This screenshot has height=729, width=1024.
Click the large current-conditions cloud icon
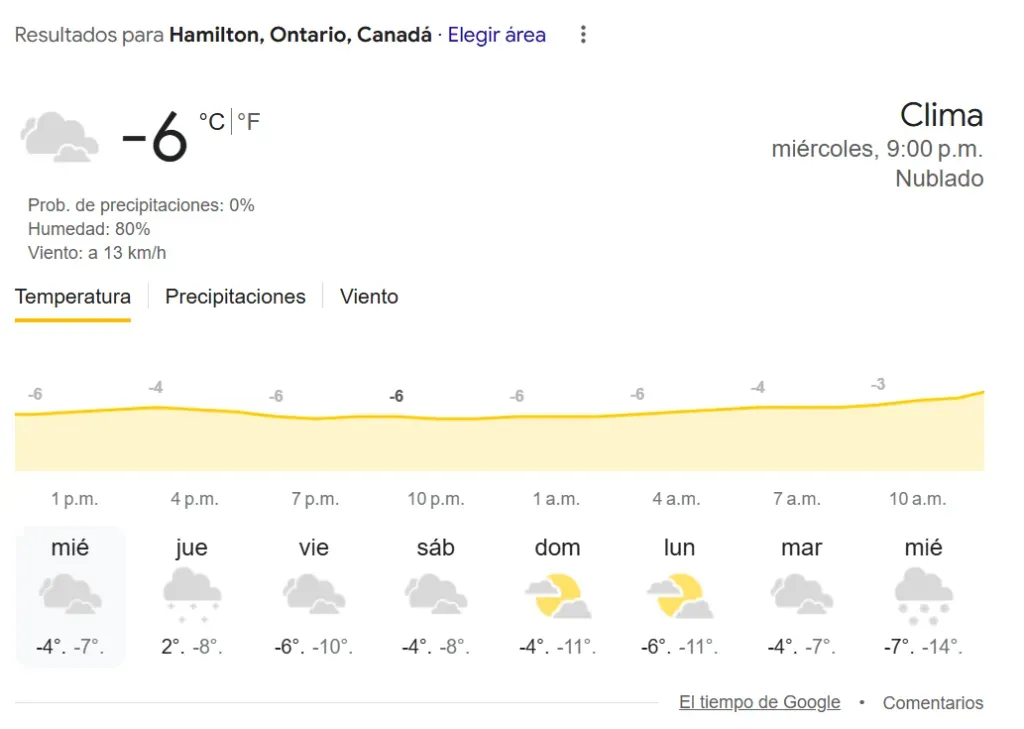coord(60,137)
